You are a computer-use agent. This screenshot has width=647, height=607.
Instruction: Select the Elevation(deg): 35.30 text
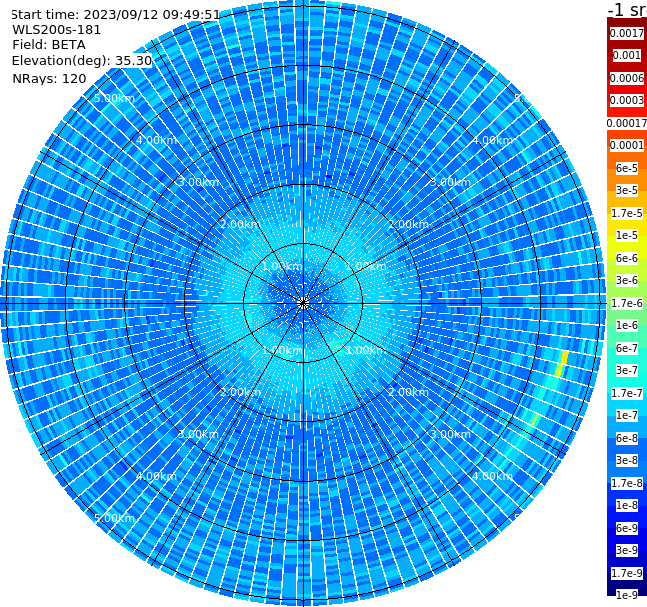point(82,61)
